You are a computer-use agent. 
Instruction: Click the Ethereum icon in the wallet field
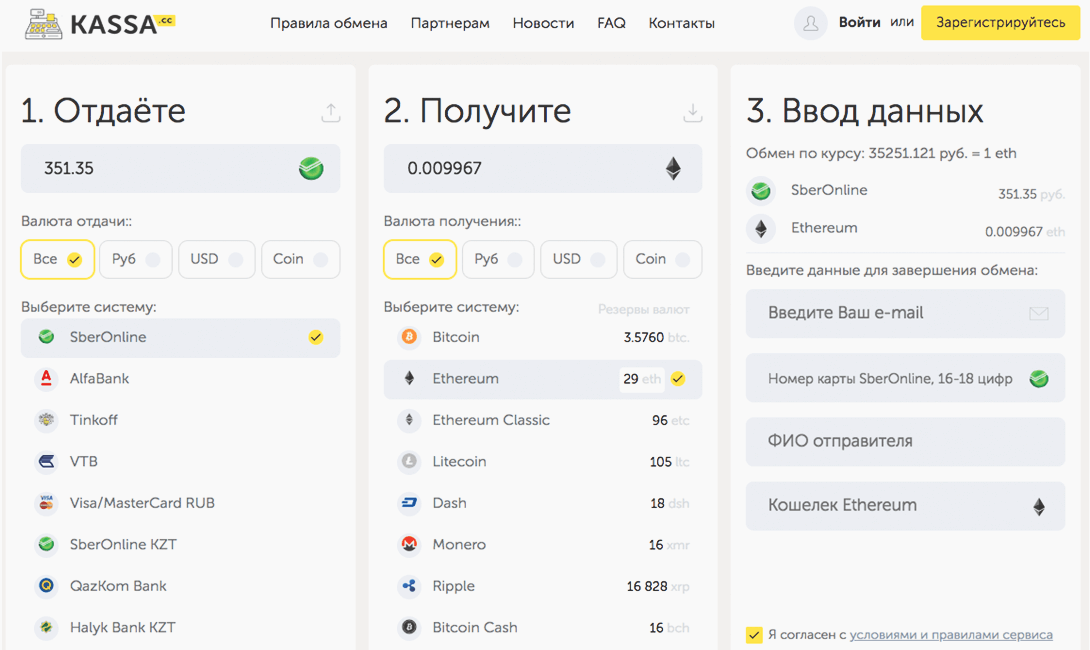click(1039, 506)
